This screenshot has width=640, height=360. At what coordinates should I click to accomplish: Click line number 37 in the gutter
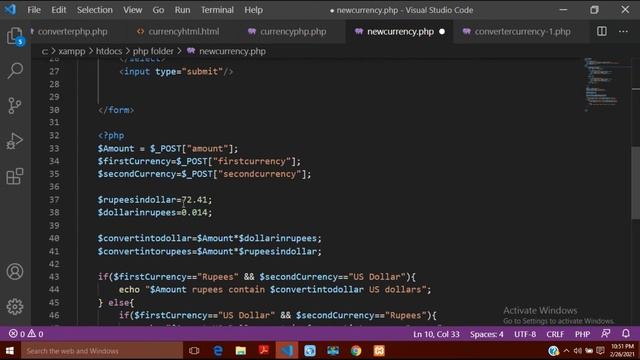tap(54, 200)
